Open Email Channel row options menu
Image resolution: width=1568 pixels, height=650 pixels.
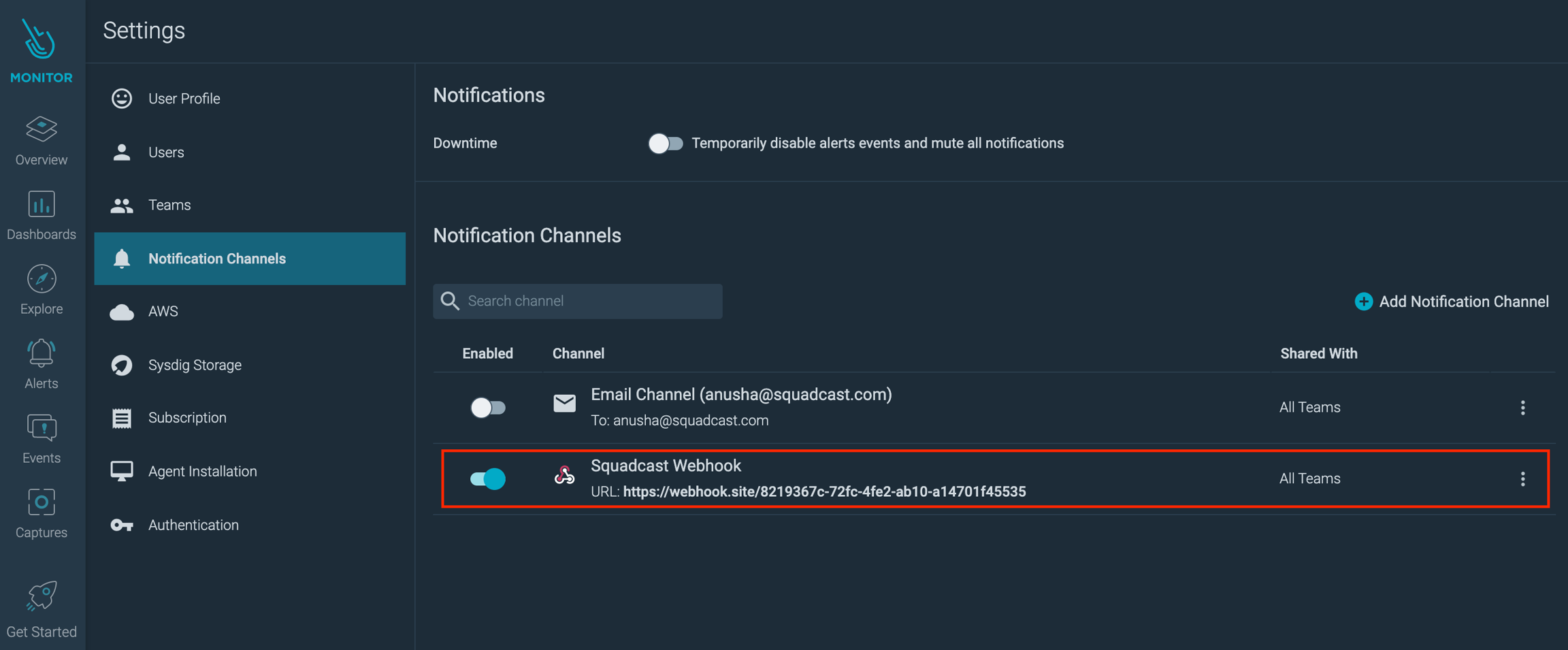[x=1522, y=408]
